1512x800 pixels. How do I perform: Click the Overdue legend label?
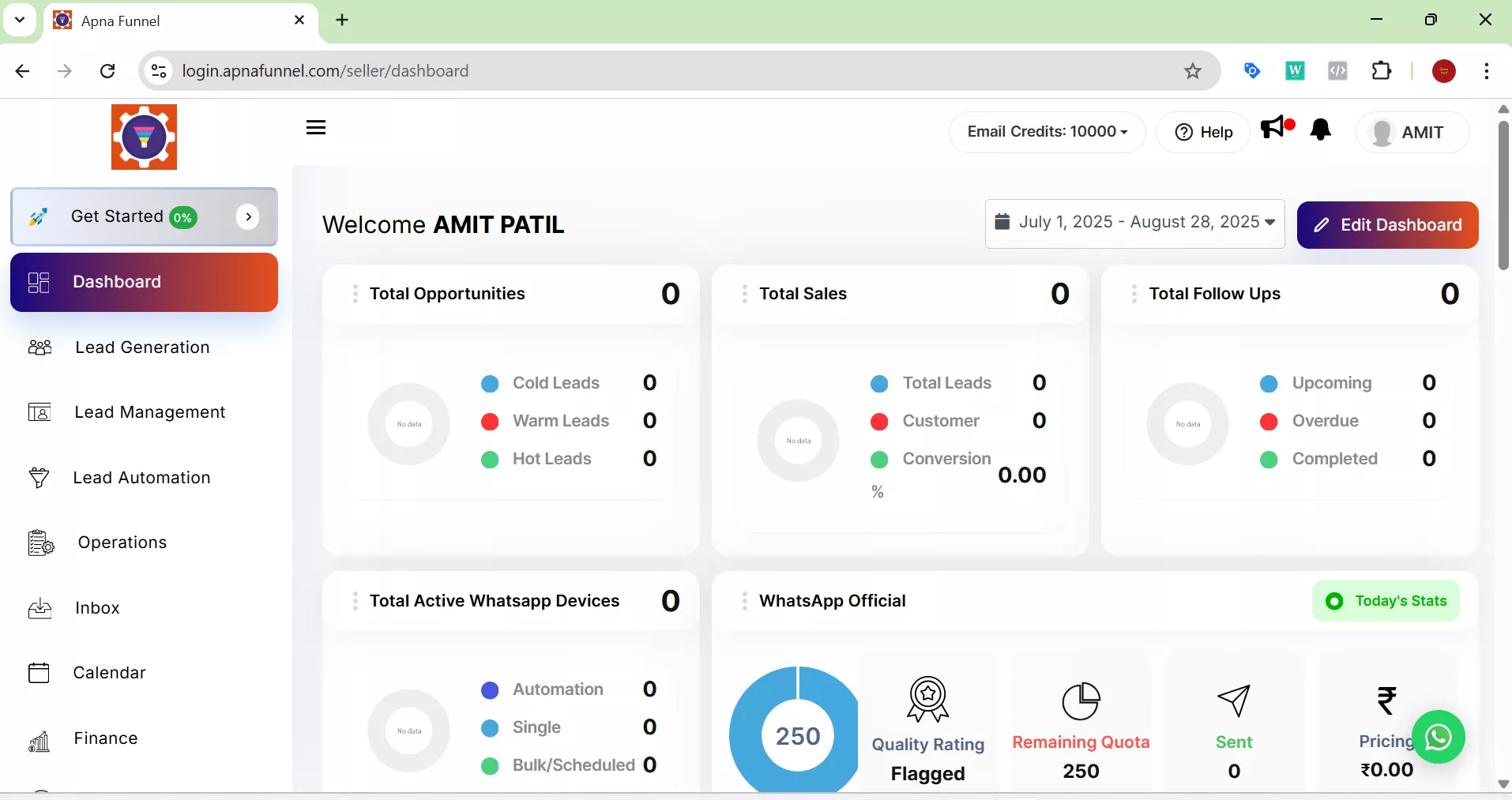(x=1326, y=421)
